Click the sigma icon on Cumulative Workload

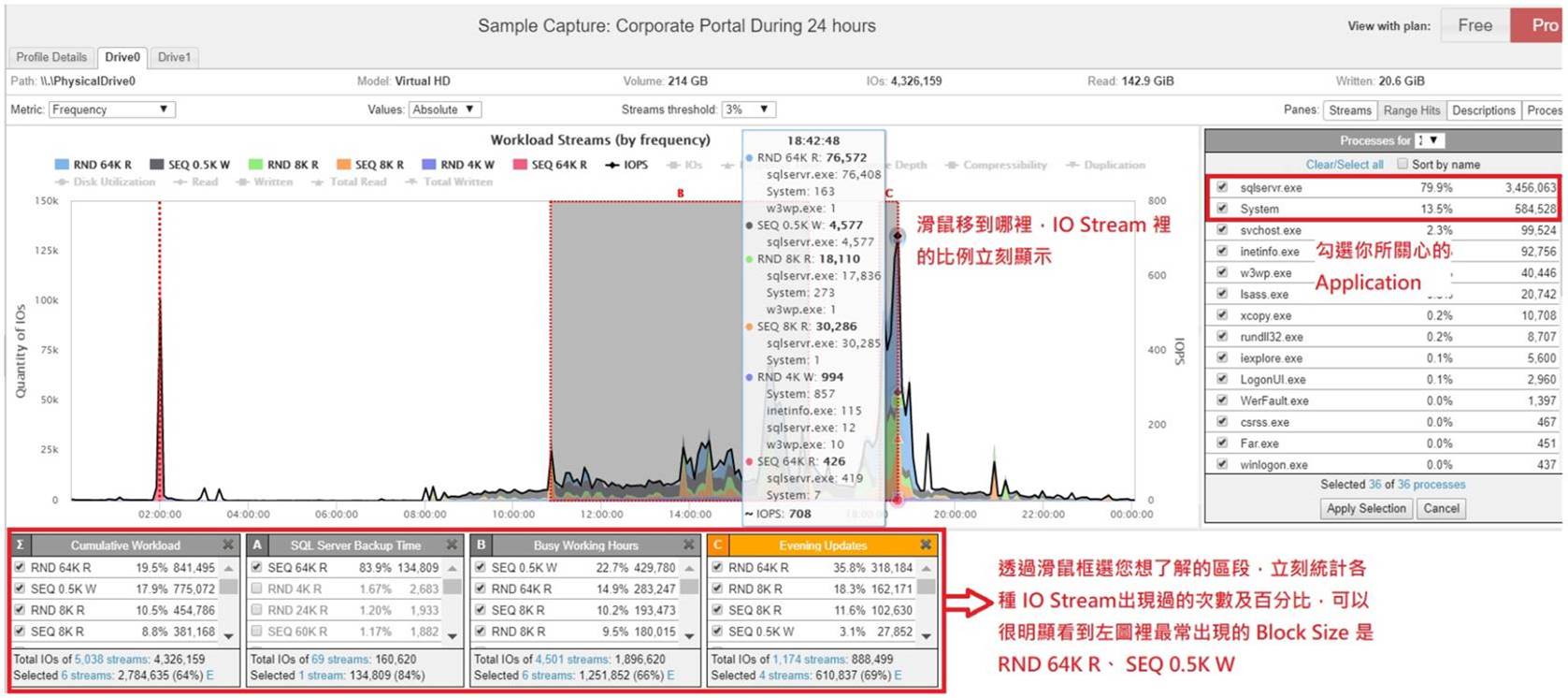tap(20, 545)
